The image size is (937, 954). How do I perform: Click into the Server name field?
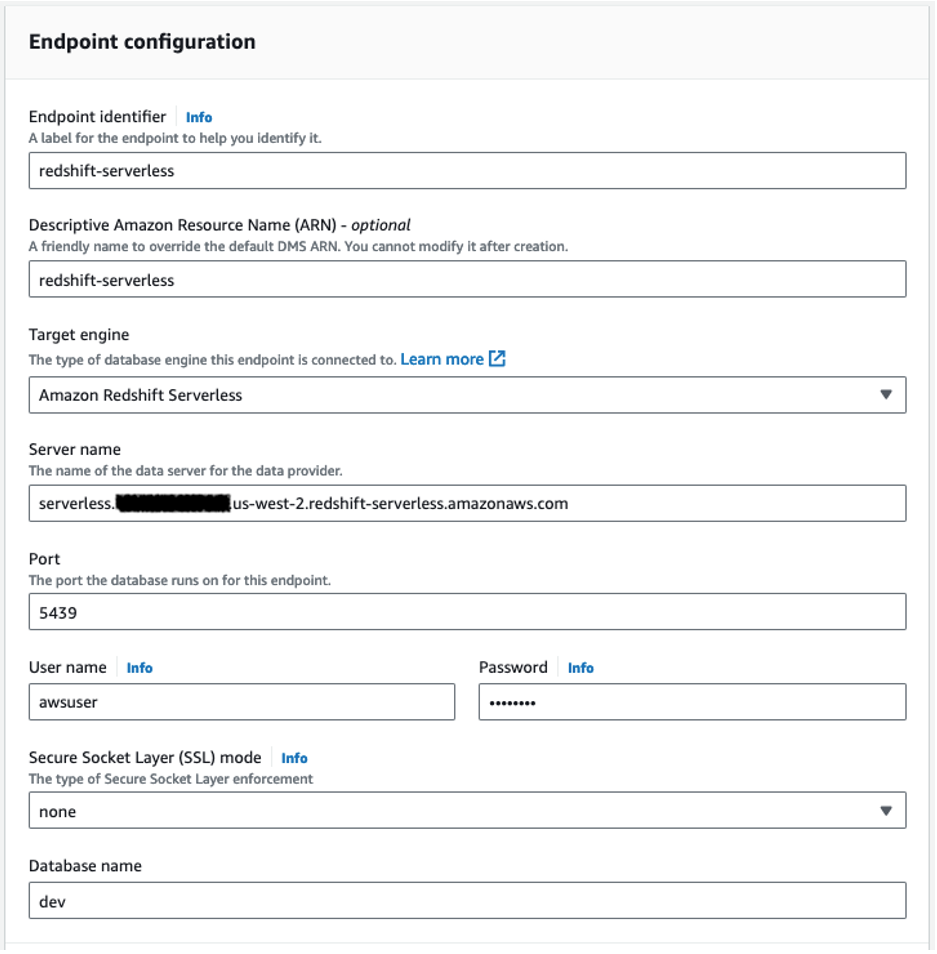467,504
